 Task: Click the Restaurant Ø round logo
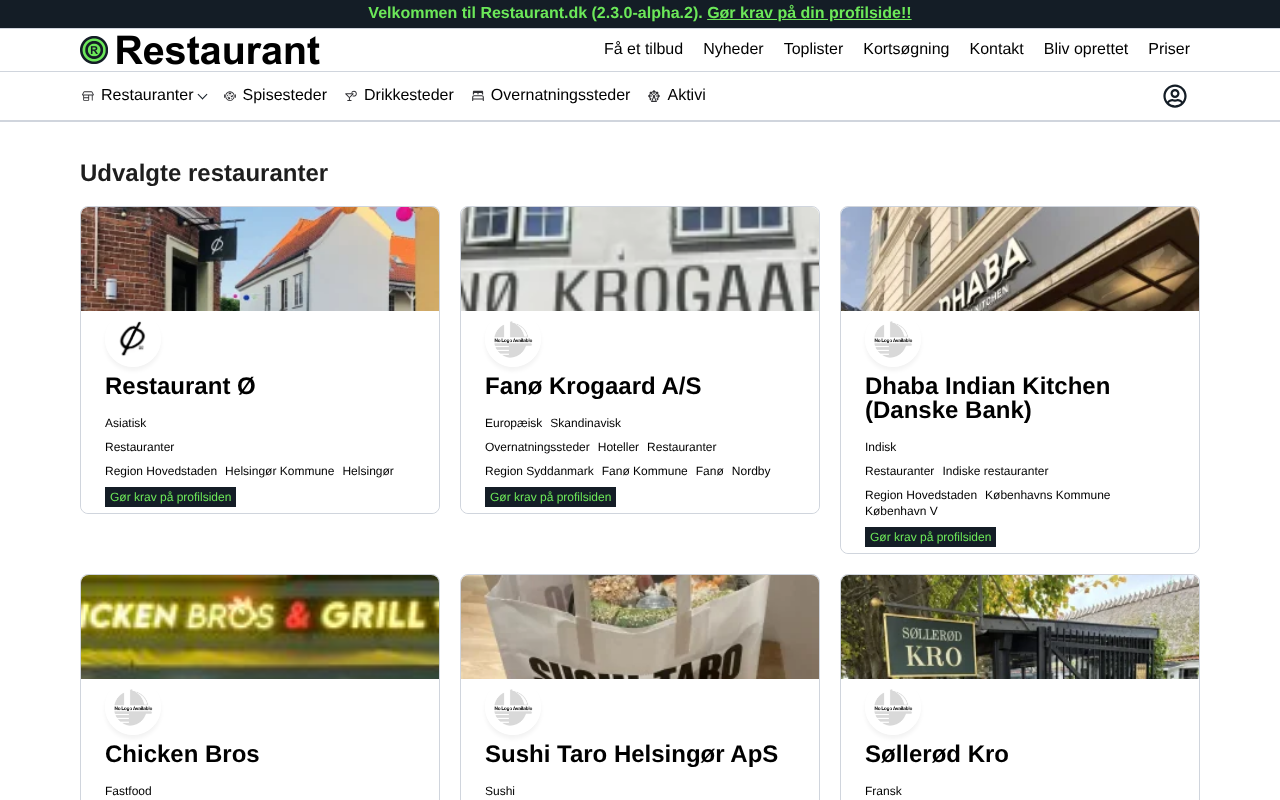click(x=133, y=339)
